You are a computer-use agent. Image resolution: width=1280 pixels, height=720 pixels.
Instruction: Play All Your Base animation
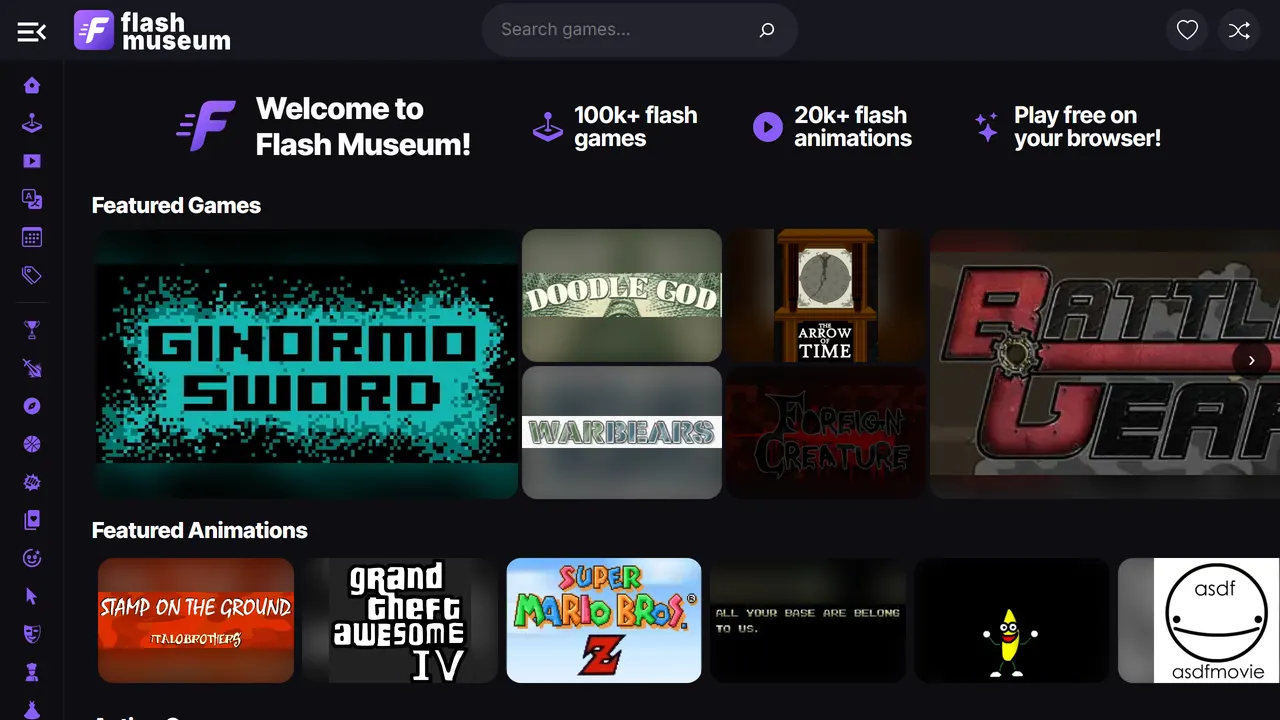tap(808, 620)
